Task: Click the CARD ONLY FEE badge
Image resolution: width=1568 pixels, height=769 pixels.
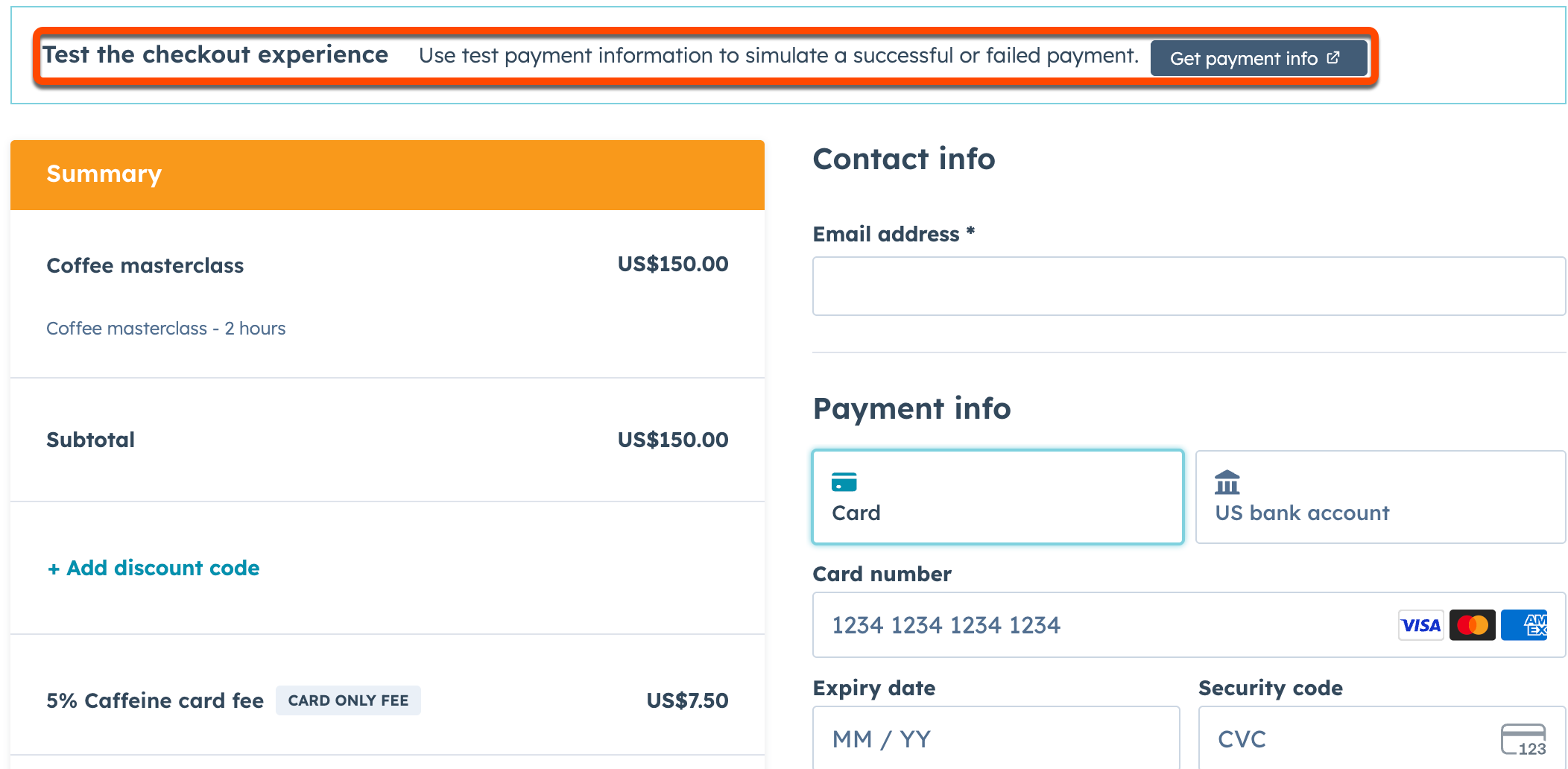Action: point(348,700)
